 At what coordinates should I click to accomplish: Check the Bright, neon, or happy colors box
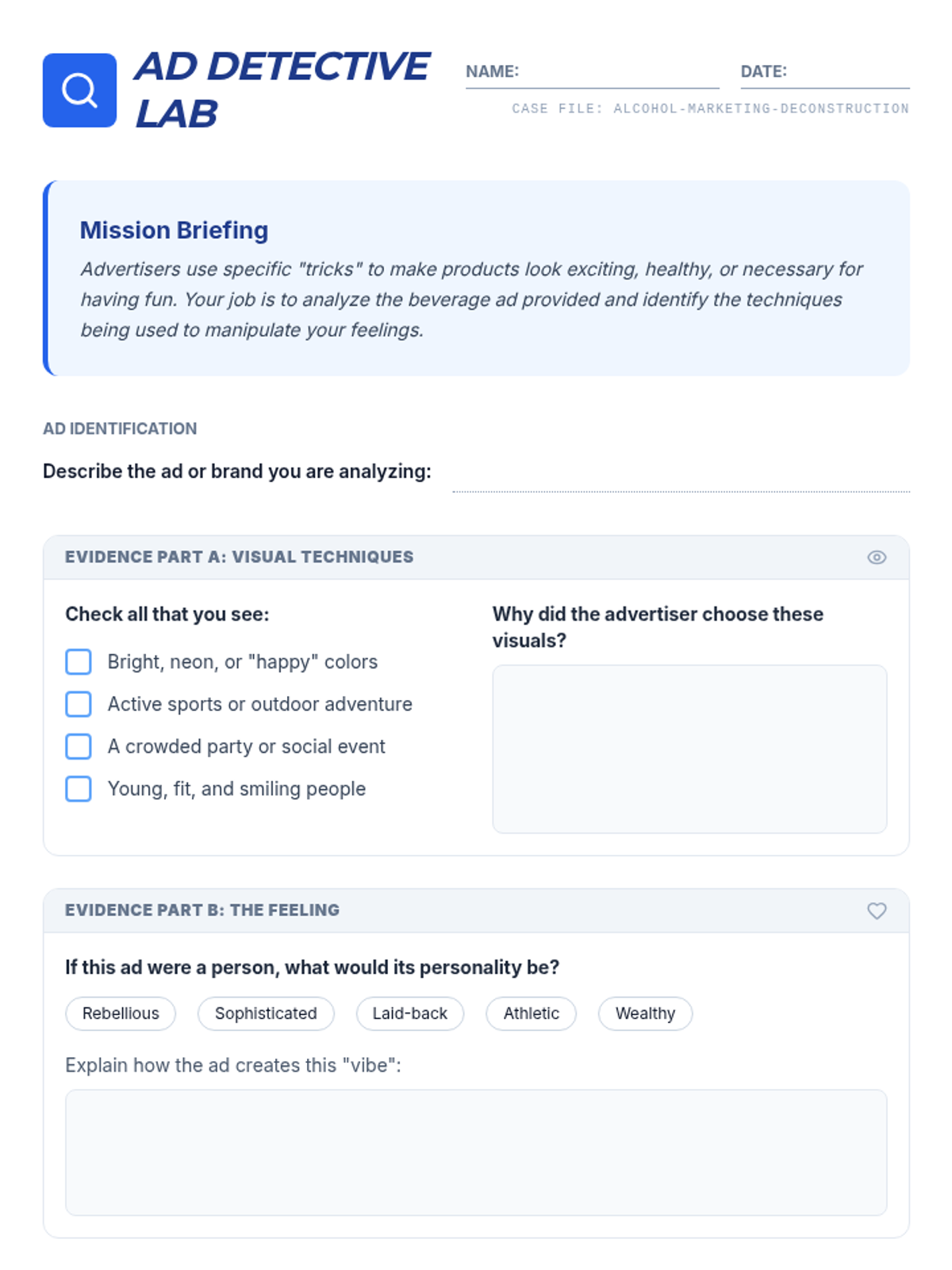(x=79, y=662)
